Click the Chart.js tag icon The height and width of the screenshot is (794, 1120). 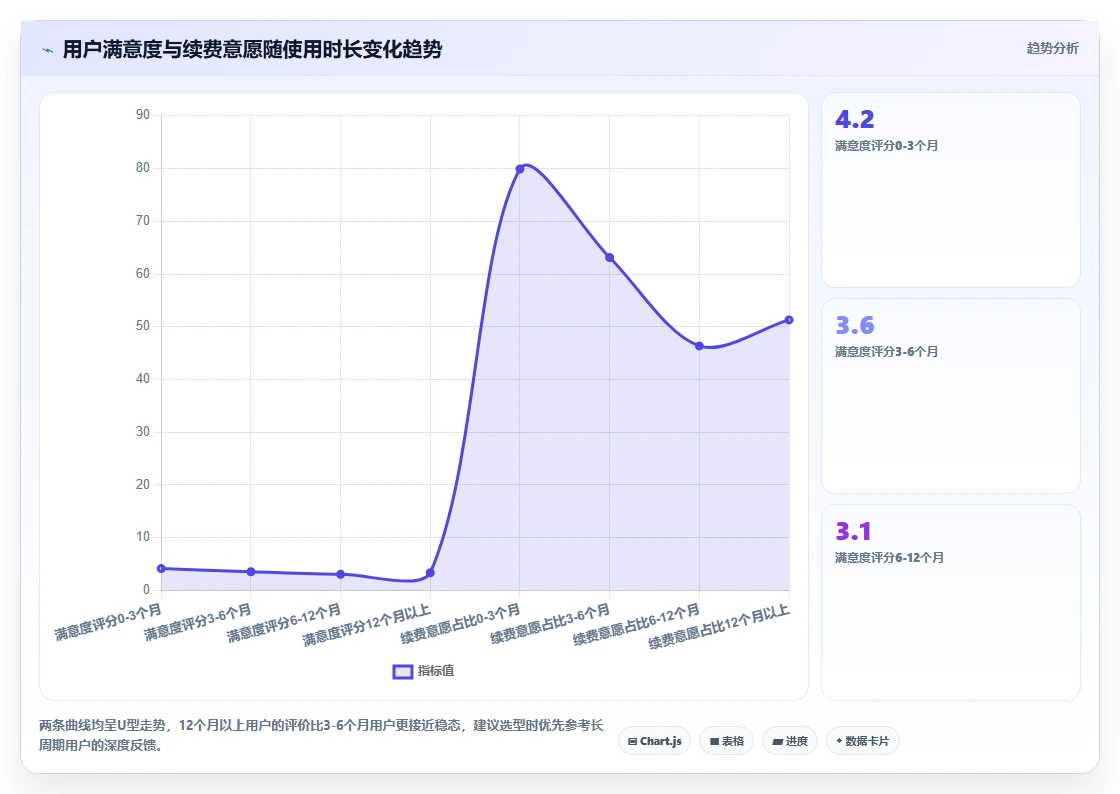pos(632,742)
